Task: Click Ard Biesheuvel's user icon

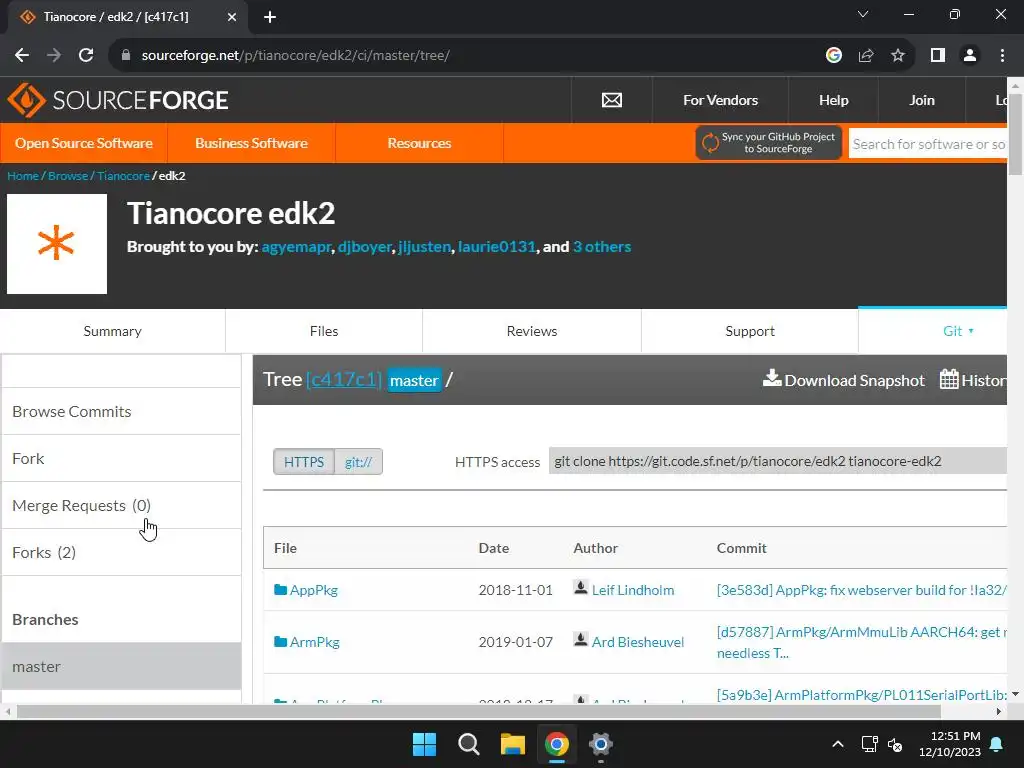Action: (581, 640)
